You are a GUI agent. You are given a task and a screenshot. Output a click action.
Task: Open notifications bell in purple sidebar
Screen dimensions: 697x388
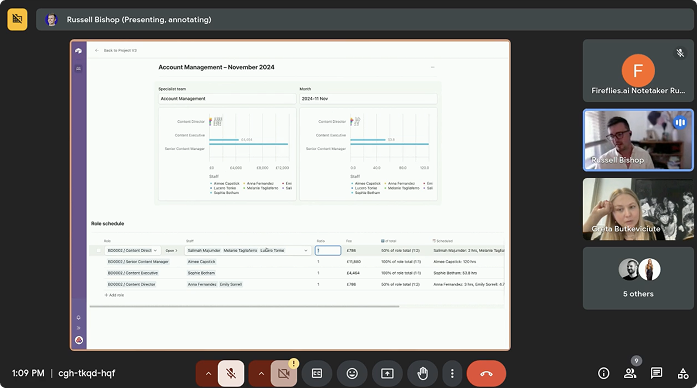click(79, 317)
